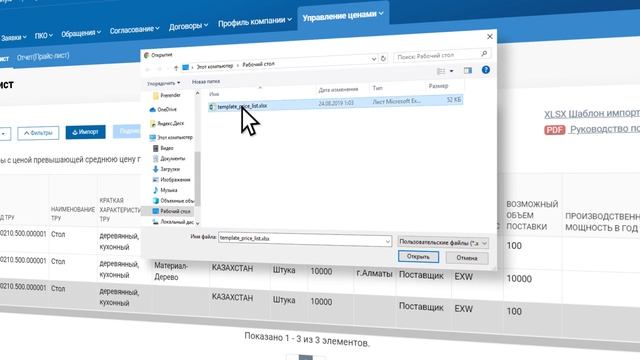Select the Prerender folder in sidebar
This screenshot has width=640, height=360.
point(167,96)
